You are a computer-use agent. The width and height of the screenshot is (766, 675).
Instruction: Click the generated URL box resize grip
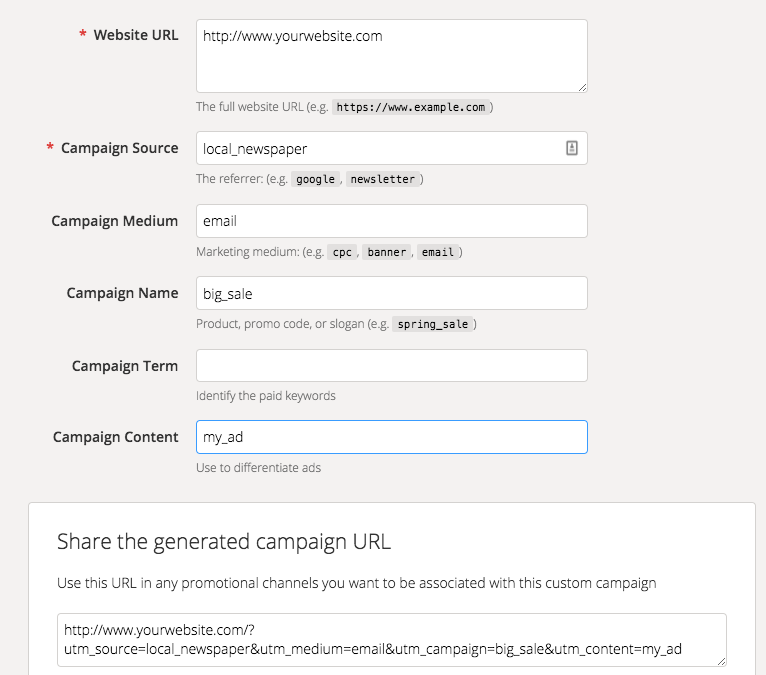coord(722,661)
